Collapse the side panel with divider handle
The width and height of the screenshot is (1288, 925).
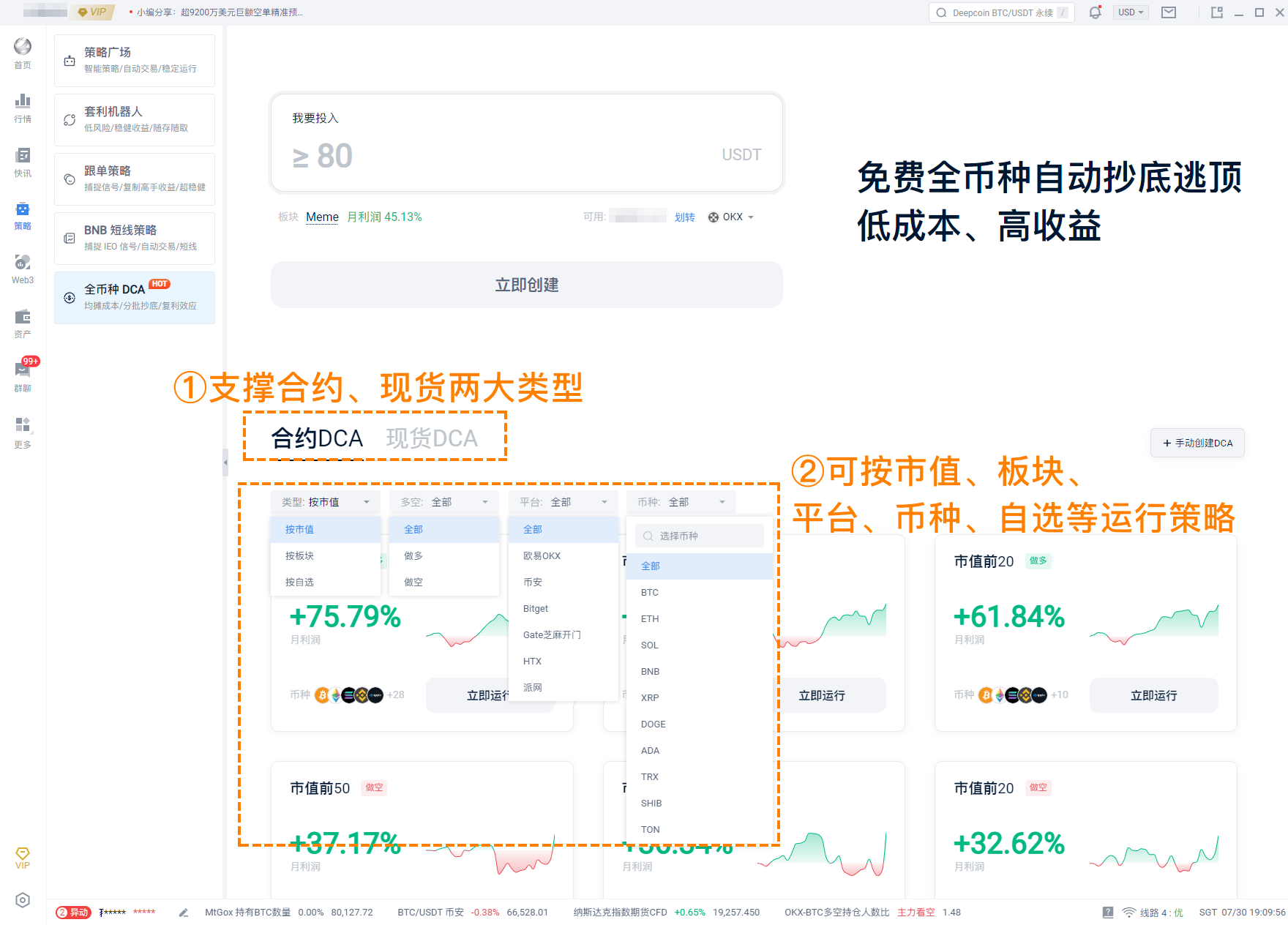click(225, 462)
